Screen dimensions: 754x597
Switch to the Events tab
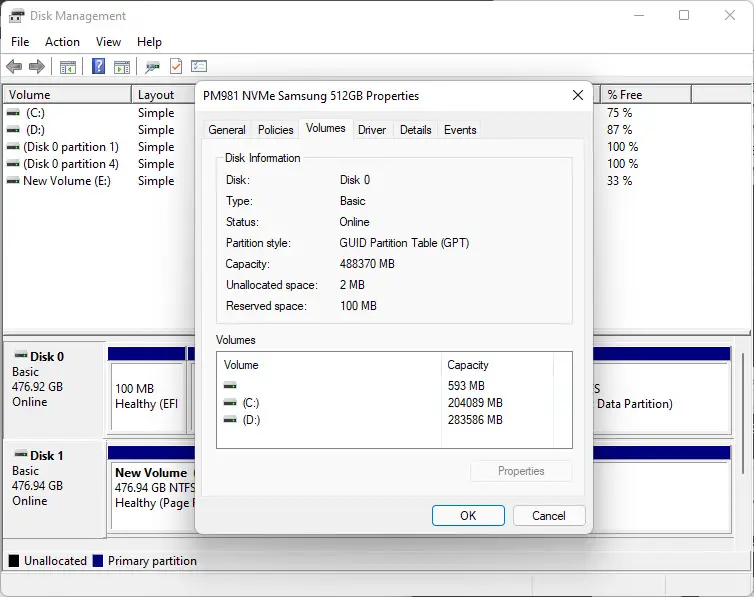tap(460, 130)
